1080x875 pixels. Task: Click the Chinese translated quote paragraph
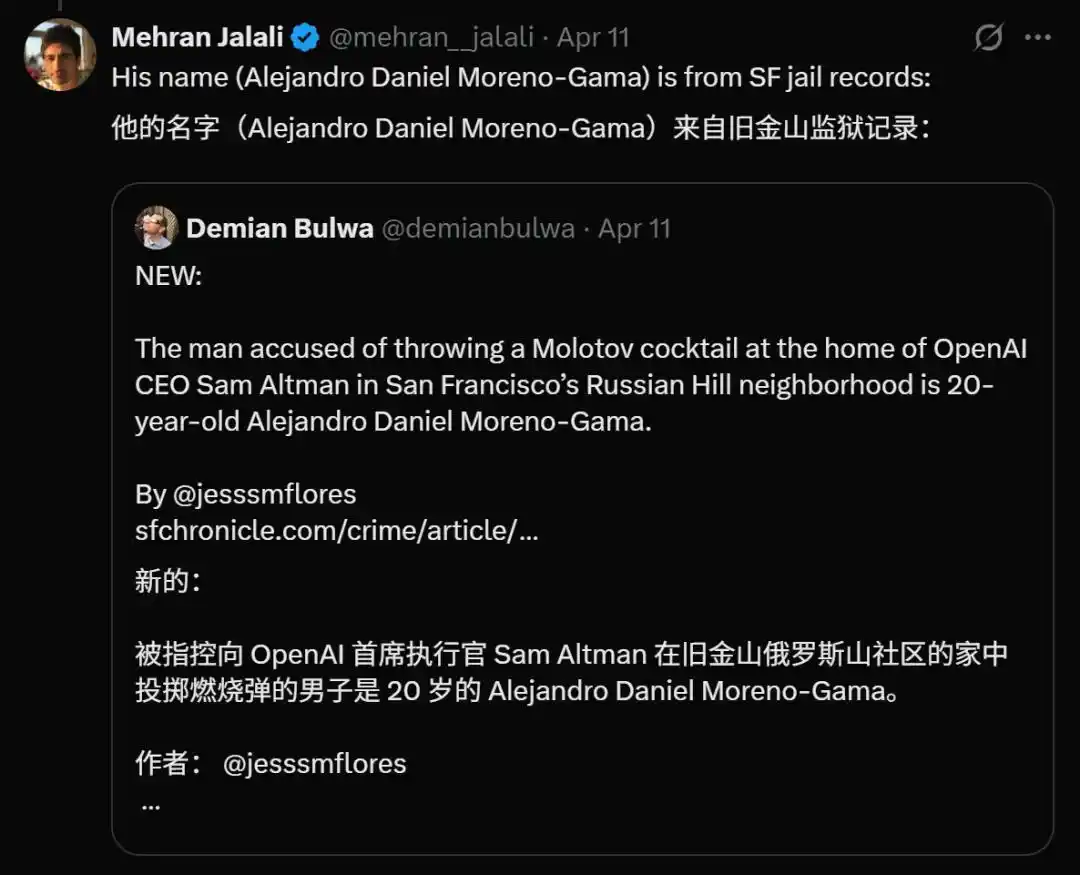pos(572,672)
